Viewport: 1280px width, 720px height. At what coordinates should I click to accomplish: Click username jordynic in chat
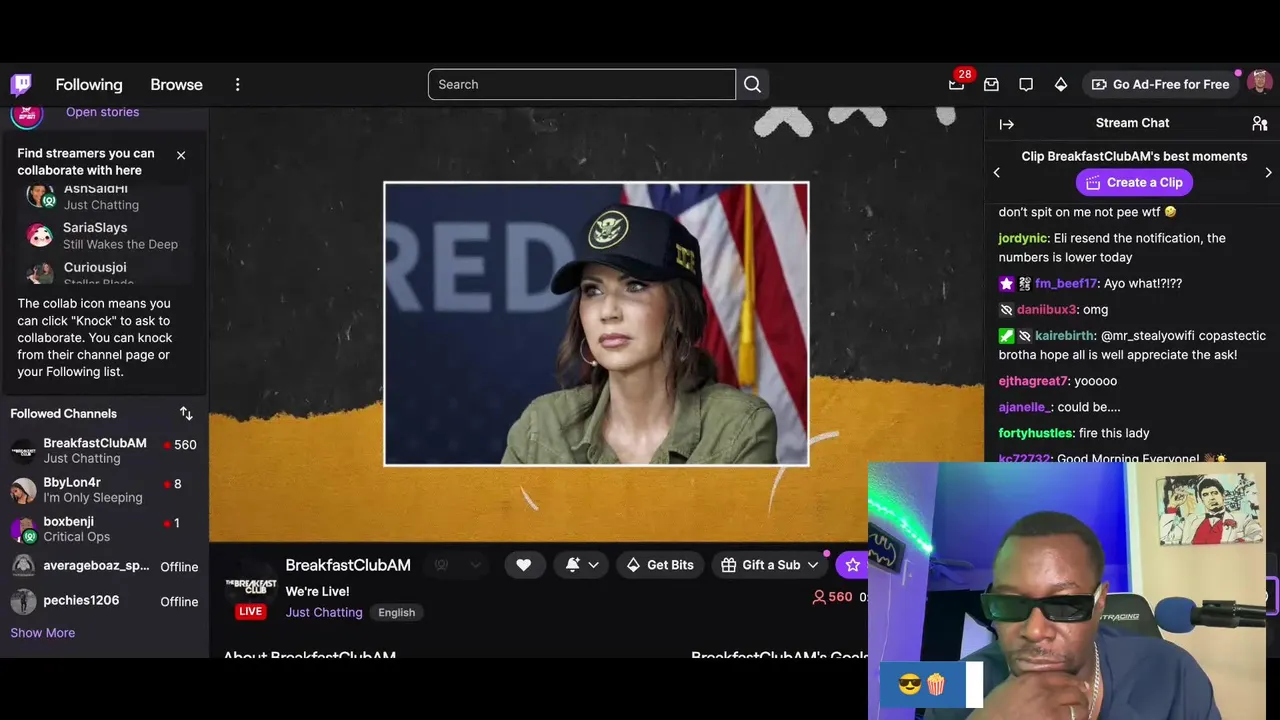[x=1023, y=238]
